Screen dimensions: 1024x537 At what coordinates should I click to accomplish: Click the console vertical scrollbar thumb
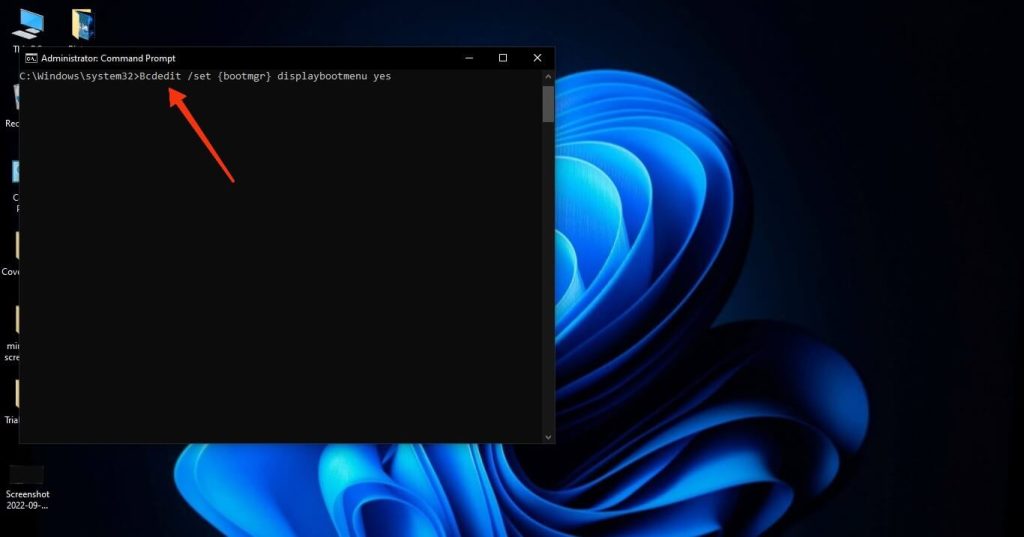click(x=548, y=104)
